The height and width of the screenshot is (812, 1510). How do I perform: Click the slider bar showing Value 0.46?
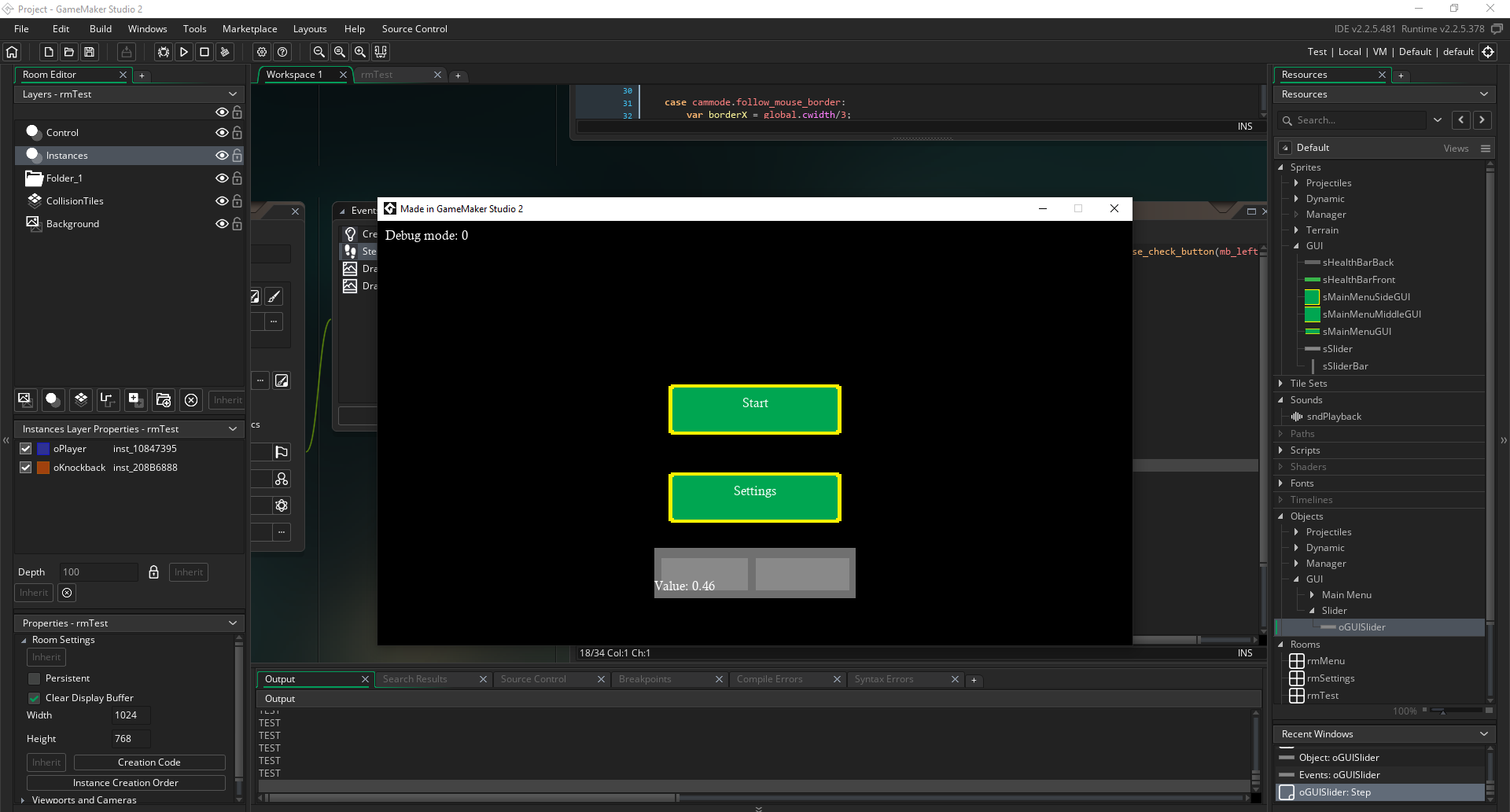[x=754, y=573]
